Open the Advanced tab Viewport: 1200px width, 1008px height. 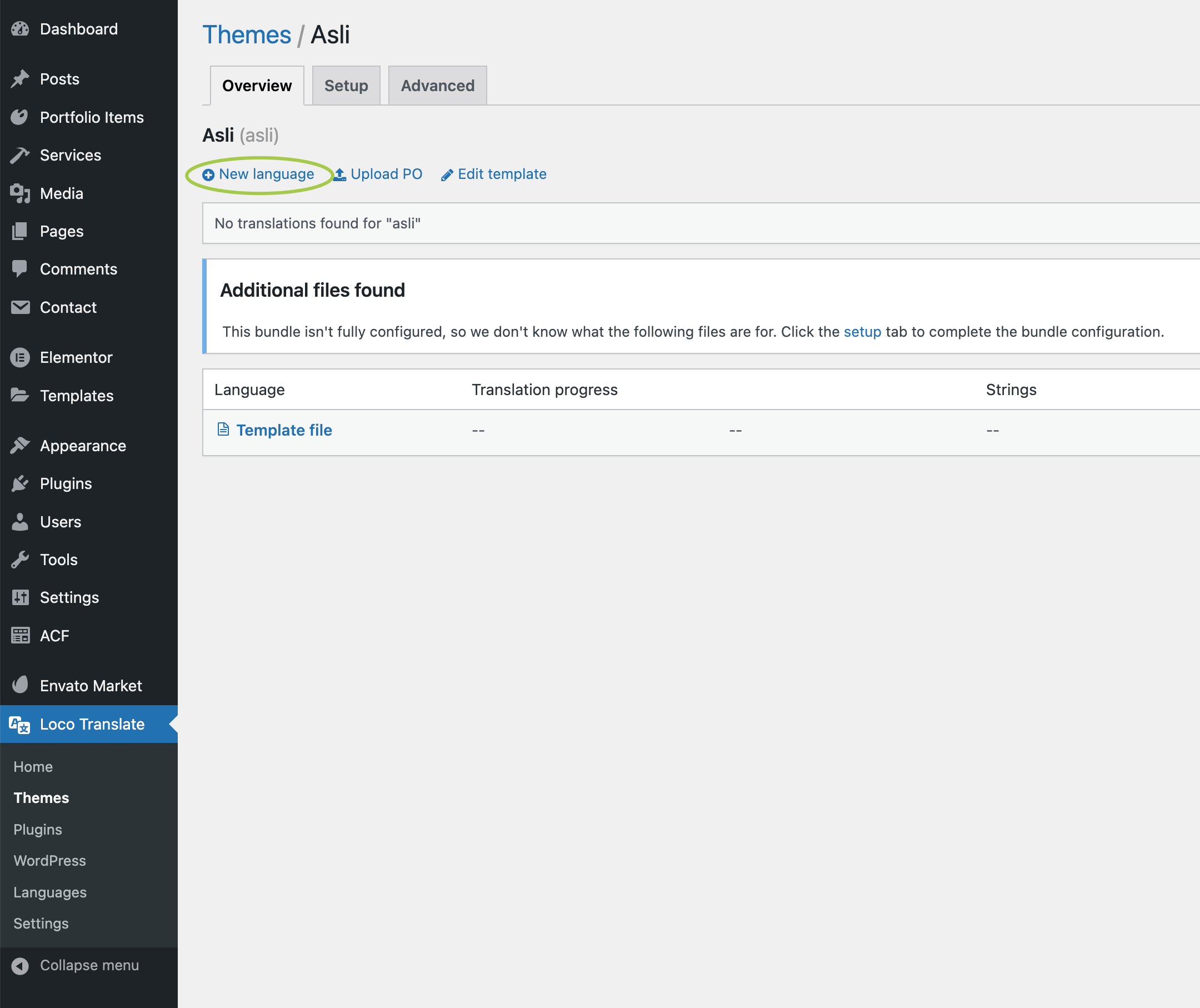tap(437, 86)
